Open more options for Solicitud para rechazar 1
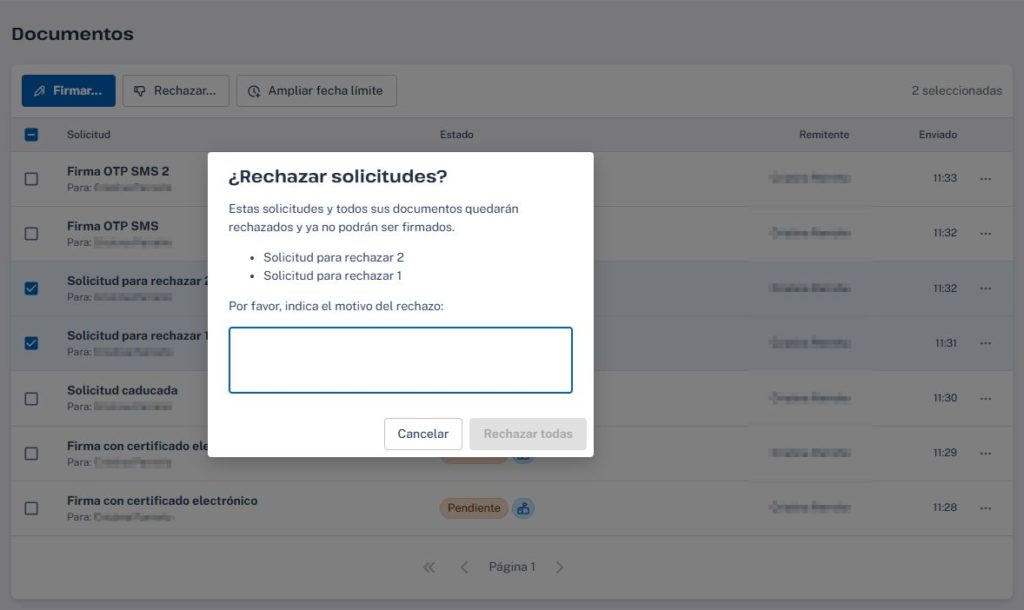1024x610 pixels. (x=985, y=343)
